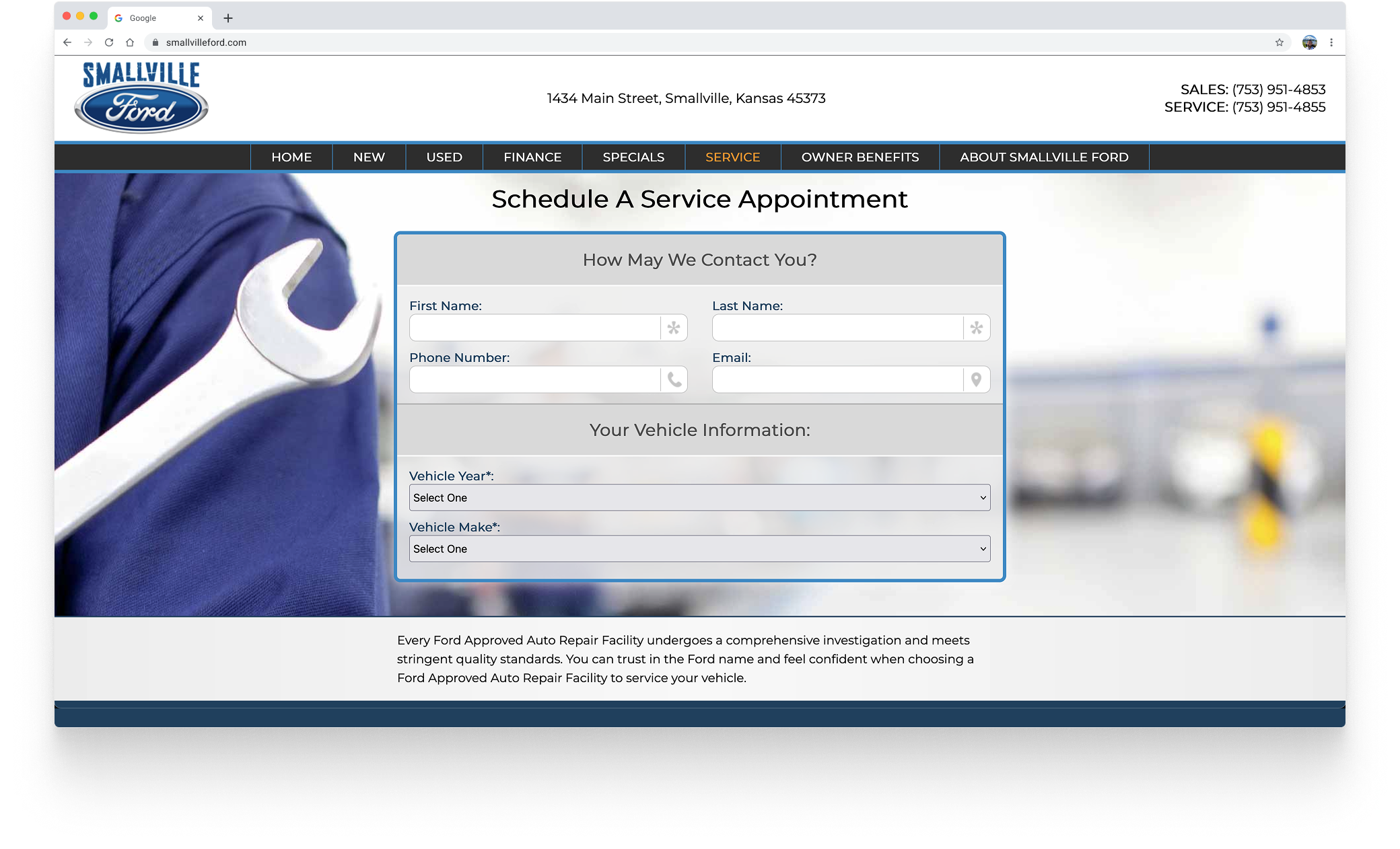
Task: Reload the page with refresh icon
Action: [109, 42]
